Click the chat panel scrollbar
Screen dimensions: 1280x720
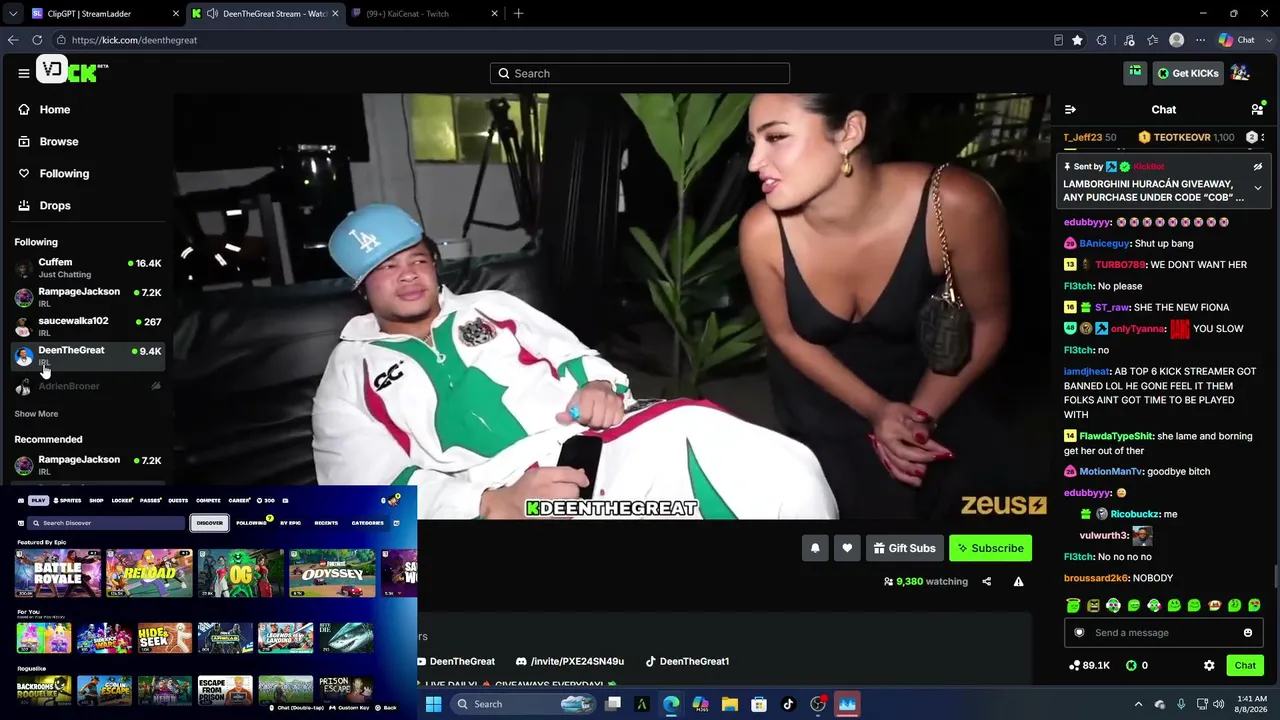coord(1275,577)
